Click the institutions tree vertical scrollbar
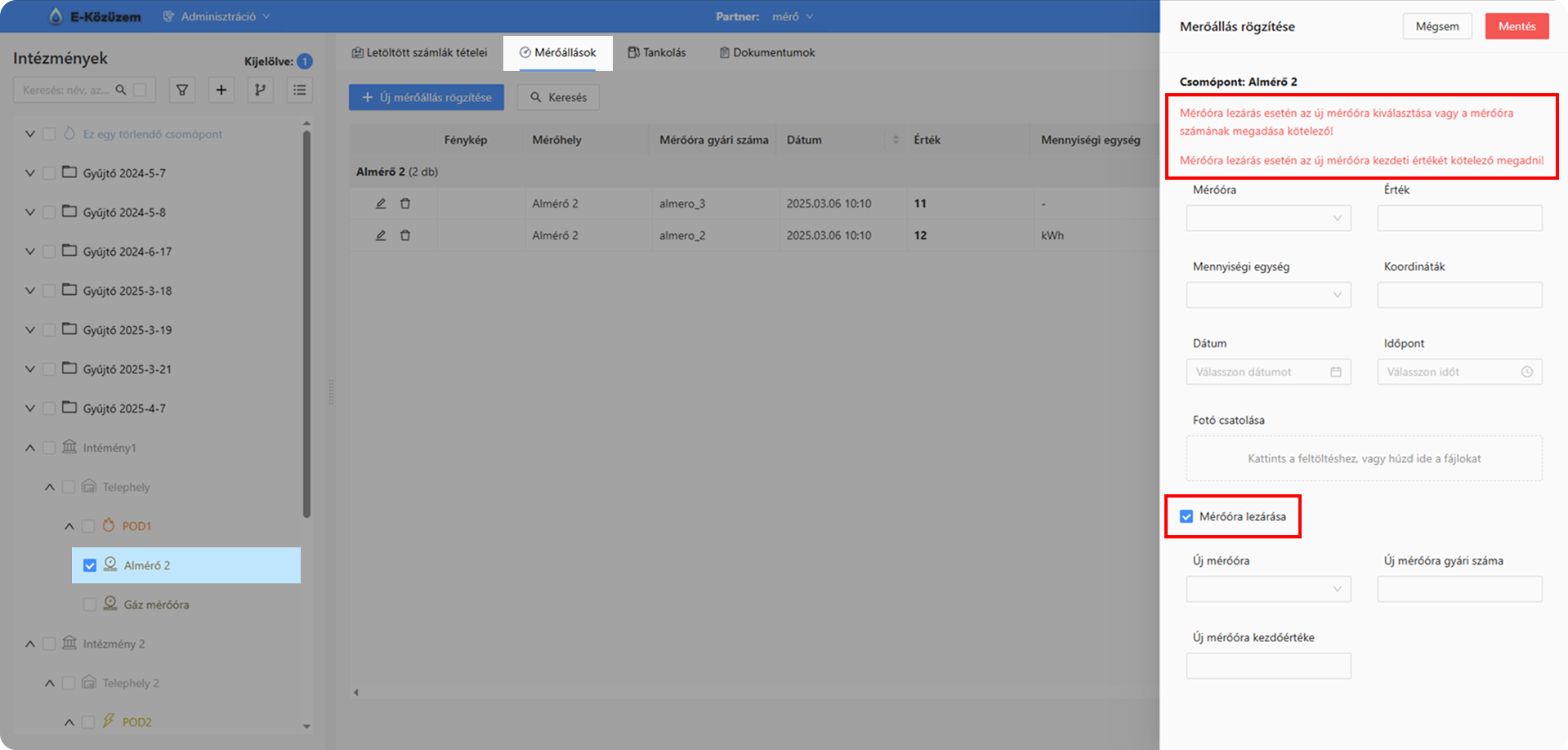Viewport: 1568px width, 750px height. point(306,327)
